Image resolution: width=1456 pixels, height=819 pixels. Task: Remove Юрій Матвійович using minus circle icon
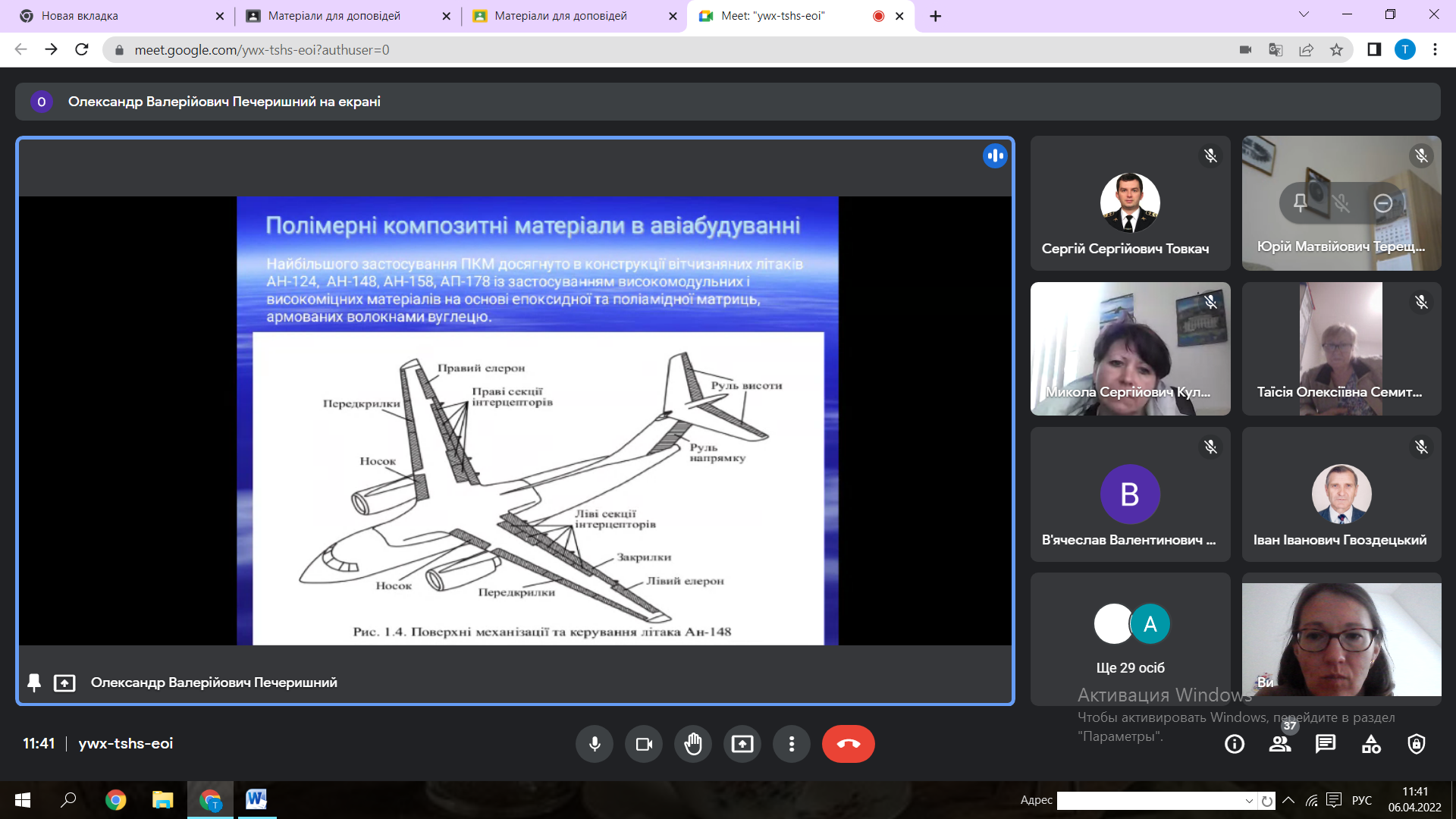pos(1382,202)
